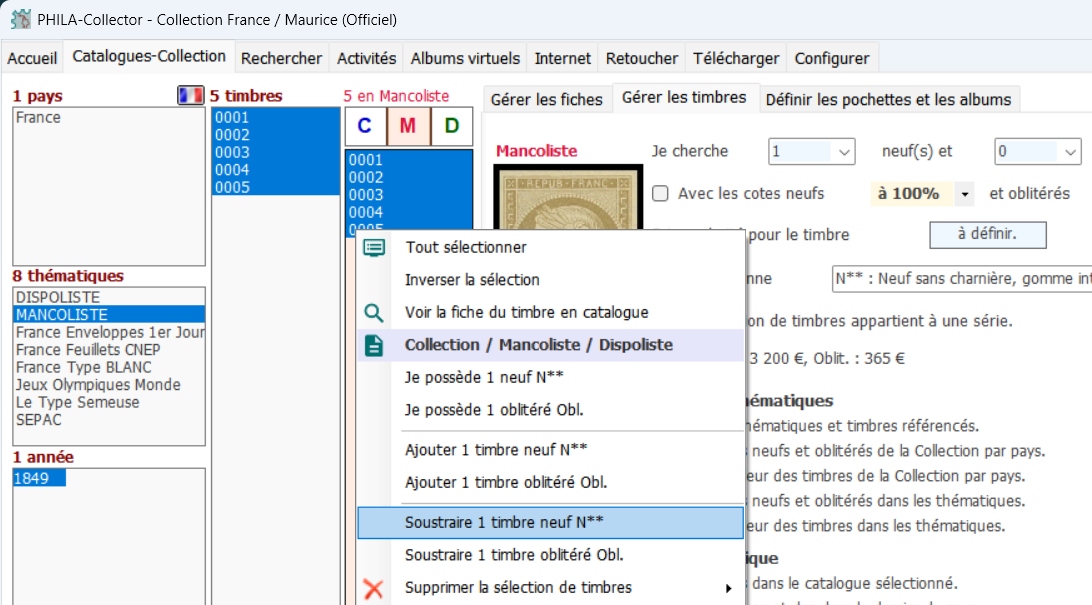Select year 1849 in the année list
This screenshot has height=605, width=1092.
[x=39, y=478]
